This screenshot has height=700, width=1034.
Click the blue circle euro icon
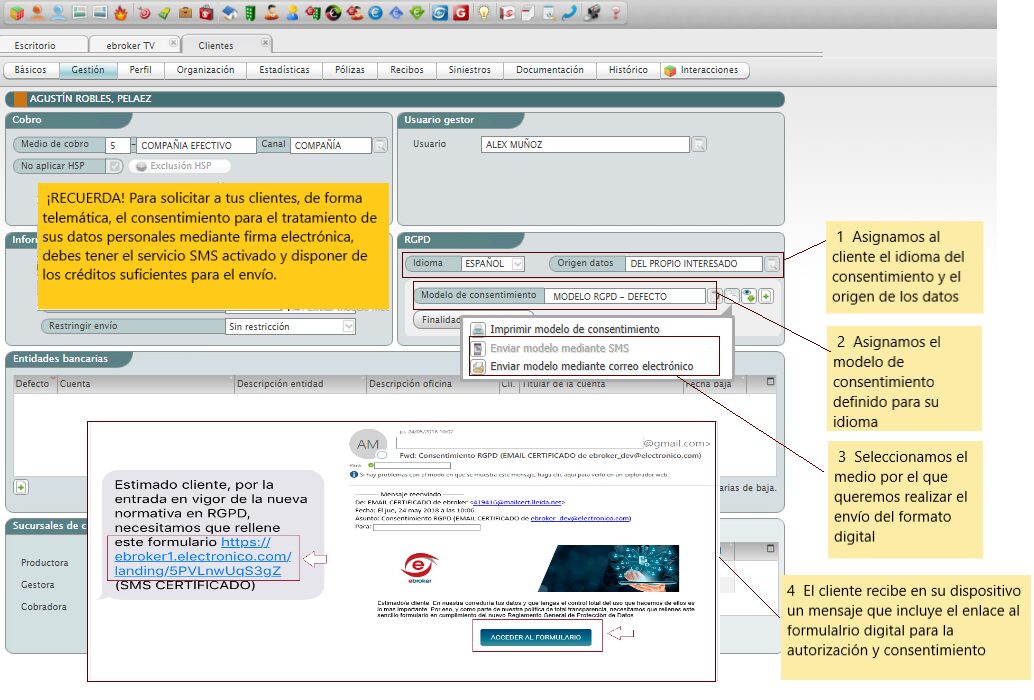pyautogui.click(x=375, y=13)
